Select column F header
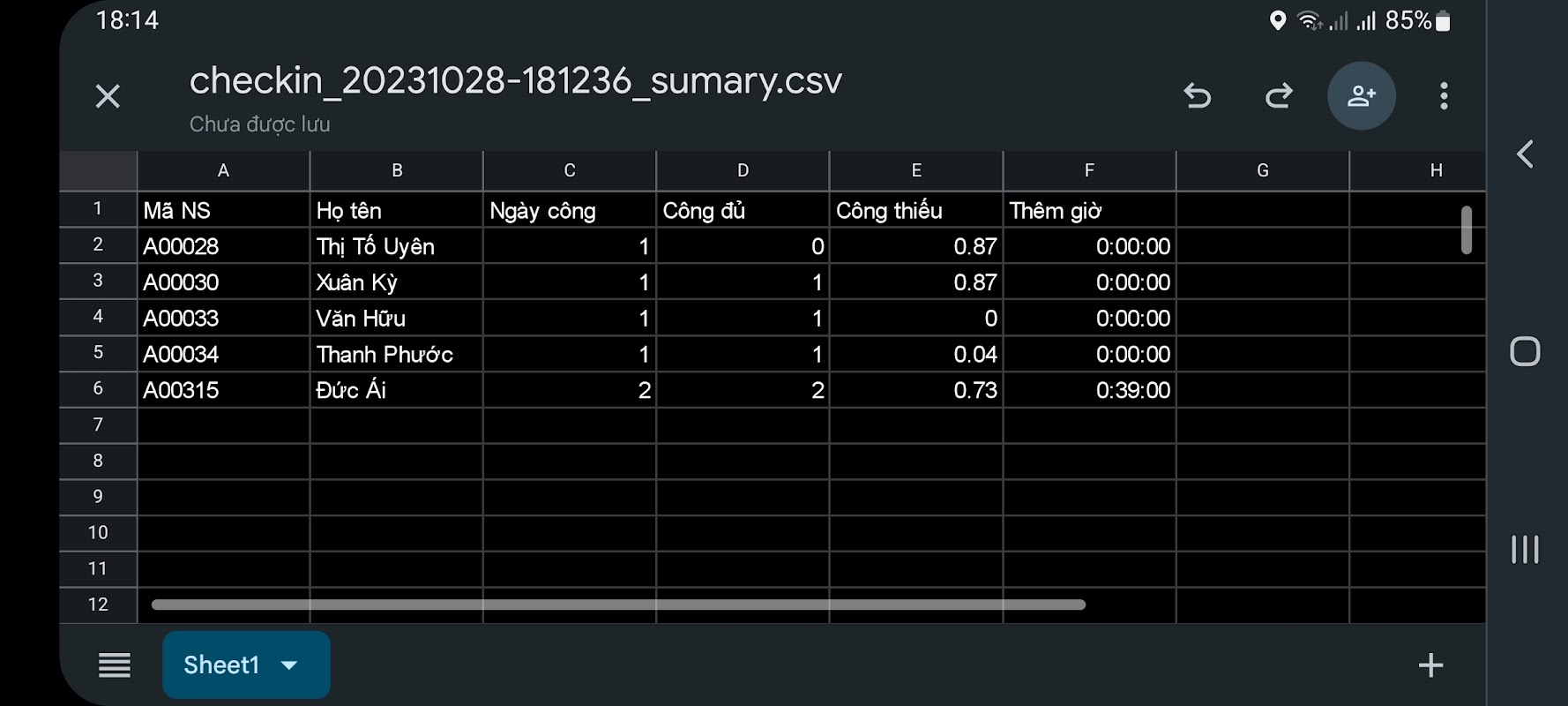The image size is (1568, 706). [x=1089, y=170]
